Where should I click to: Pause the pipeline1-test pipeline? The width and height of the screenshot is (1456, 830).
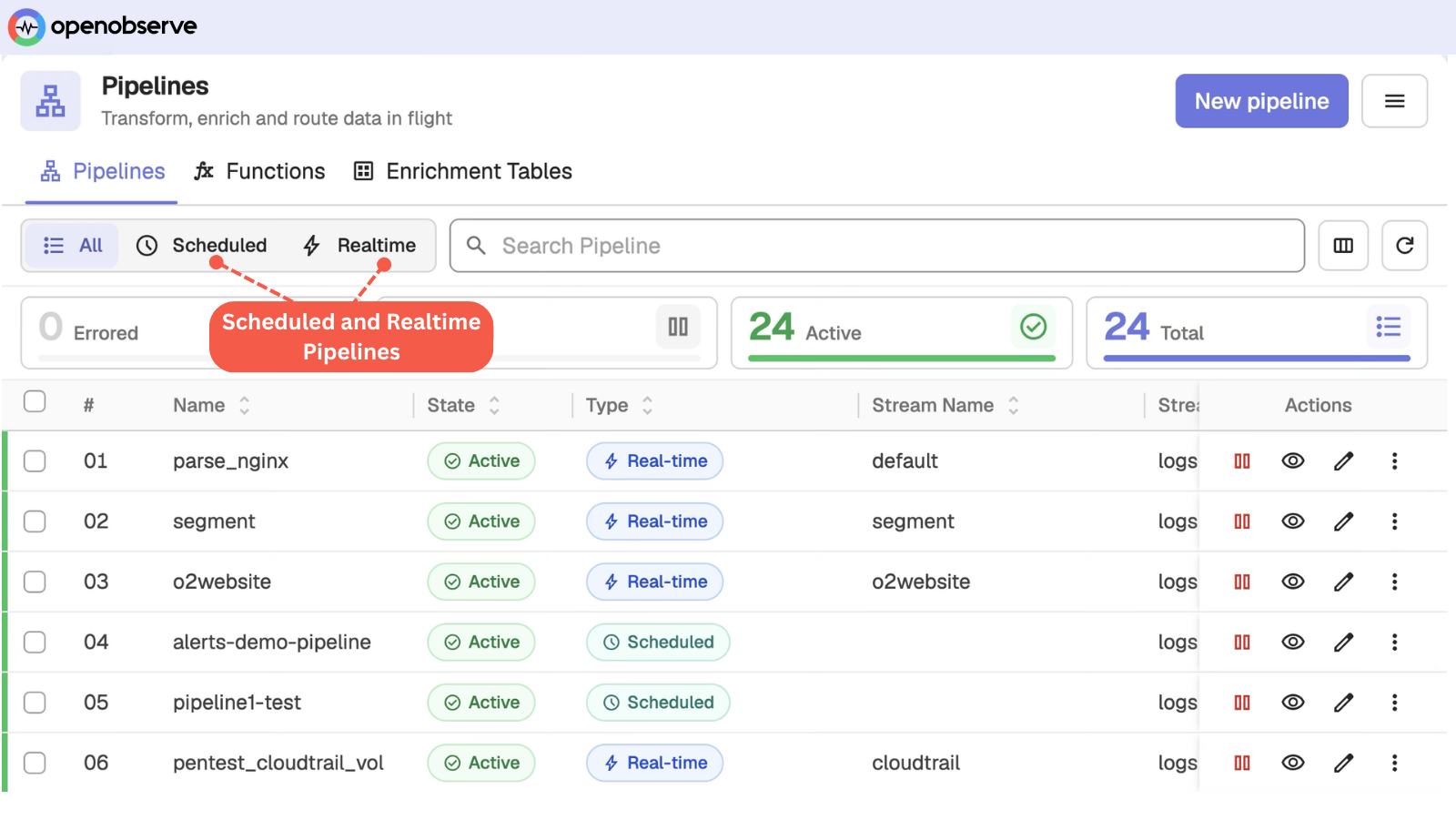1242,703
